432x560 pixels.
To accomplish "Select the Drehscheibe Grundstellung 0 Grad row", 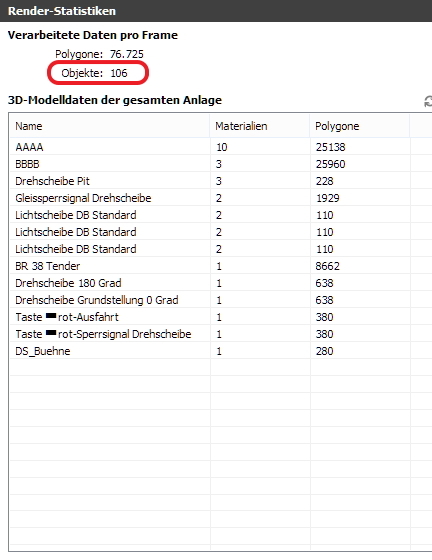I will click(x=220, y=300).
